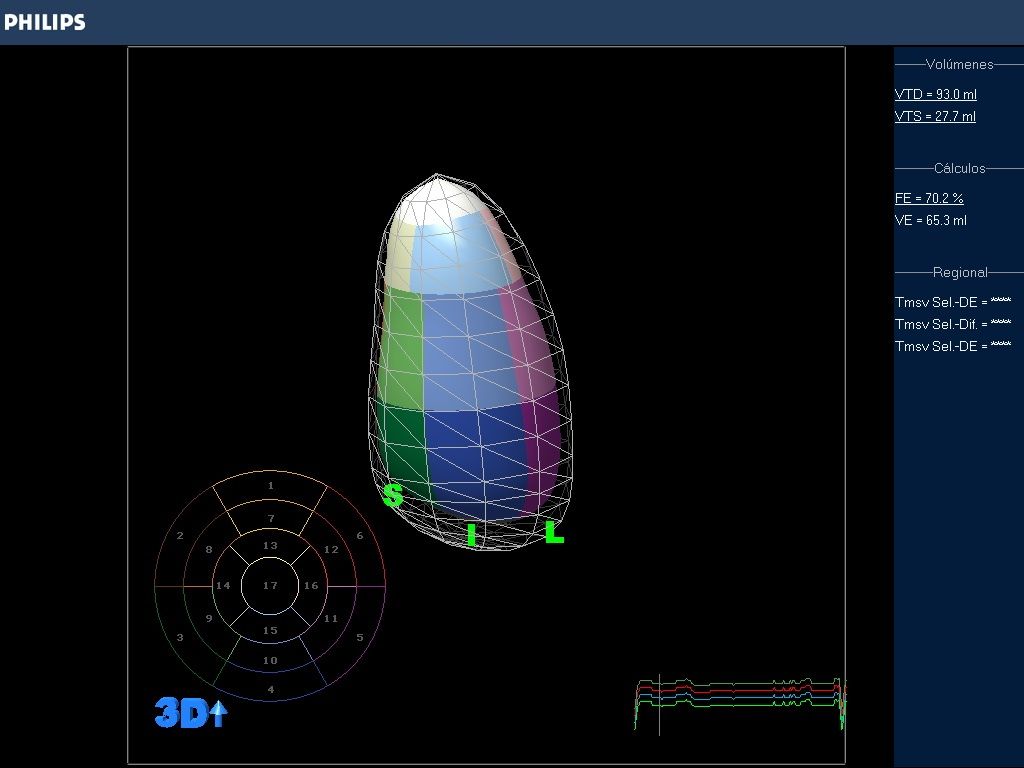The width and height of the screenshot is (1024, 768).
Task: Click the green L marker beside the model
Action: (554, 533)
